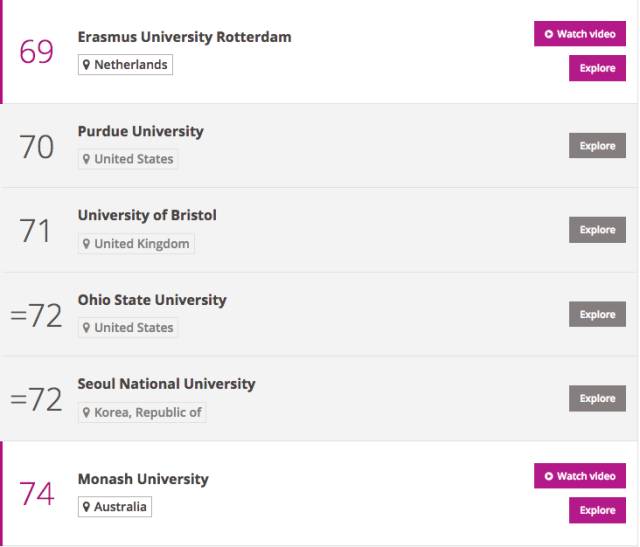The height and width of the screenshot is (547, 640).
Task: Open the Monash University title link
Action: pos(143,479)
